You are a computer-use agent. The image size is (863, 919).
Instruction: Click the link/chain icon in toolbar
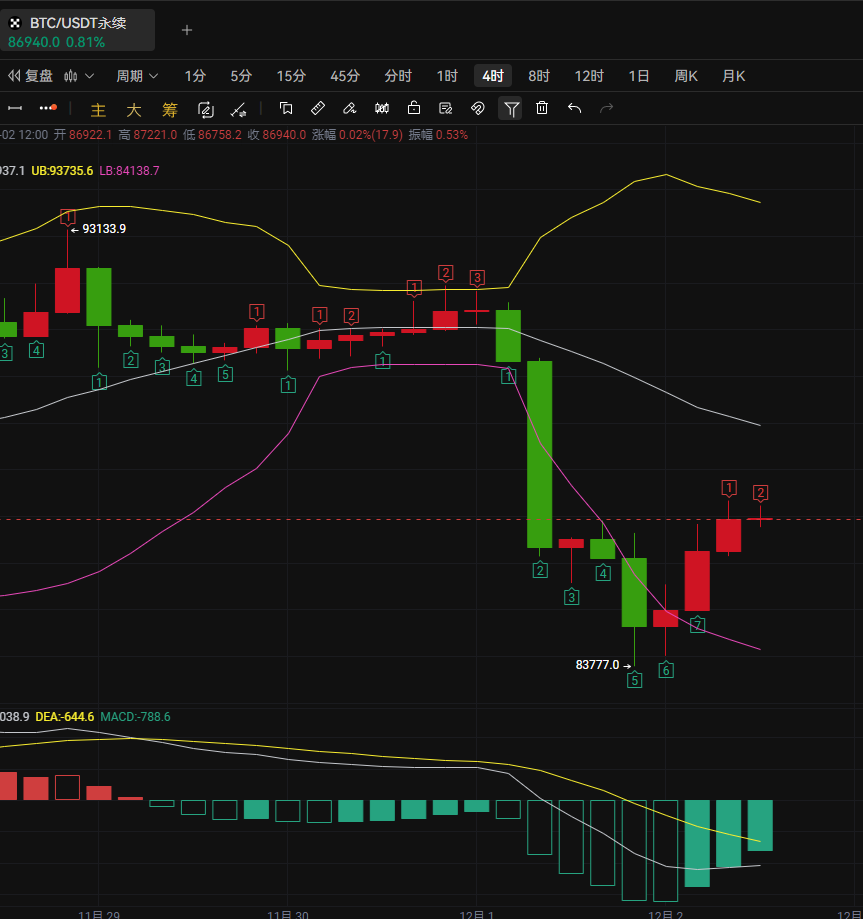(x=478, y=109)
